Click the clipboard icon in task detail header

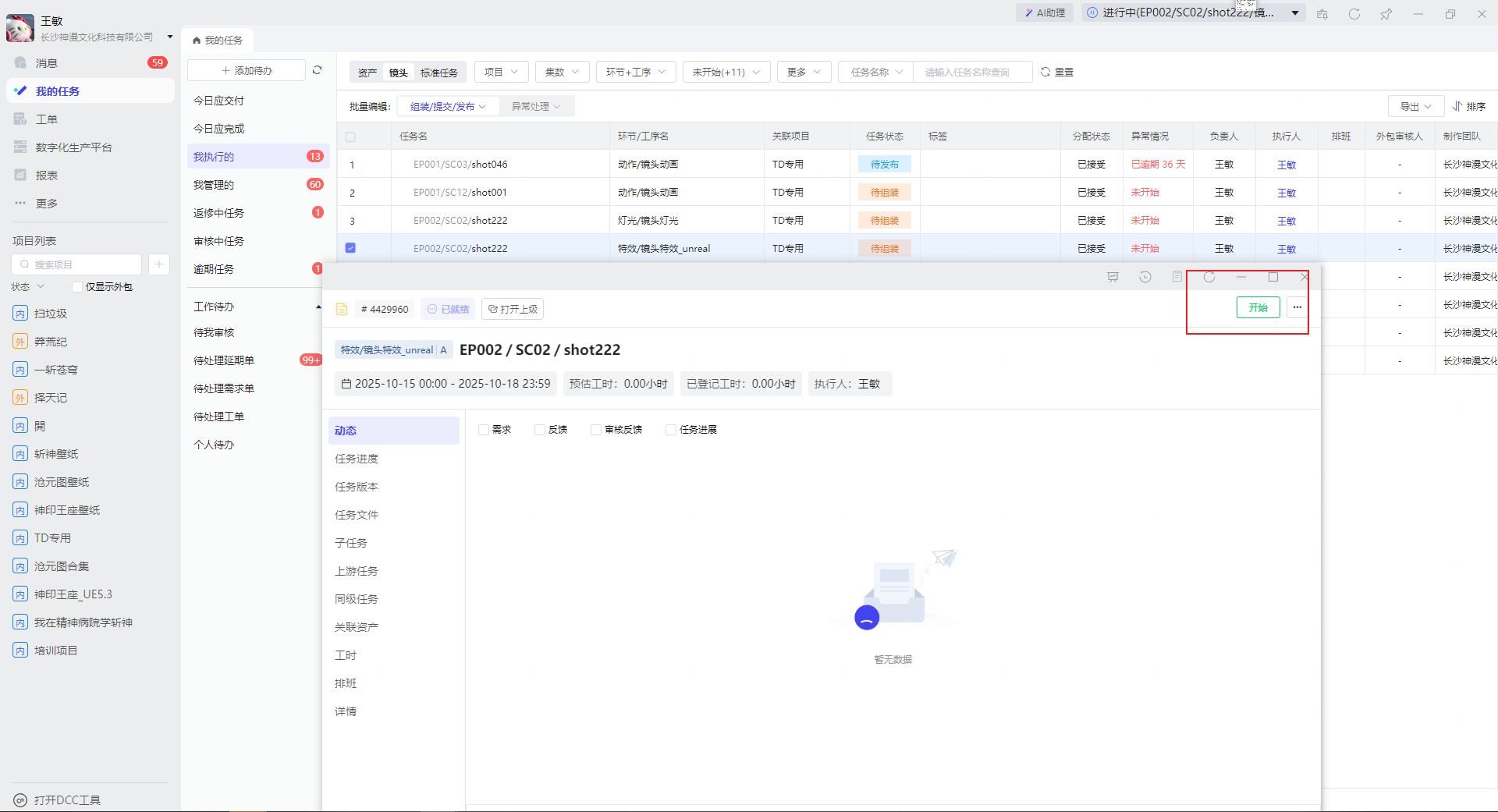tap(1177, 277)
